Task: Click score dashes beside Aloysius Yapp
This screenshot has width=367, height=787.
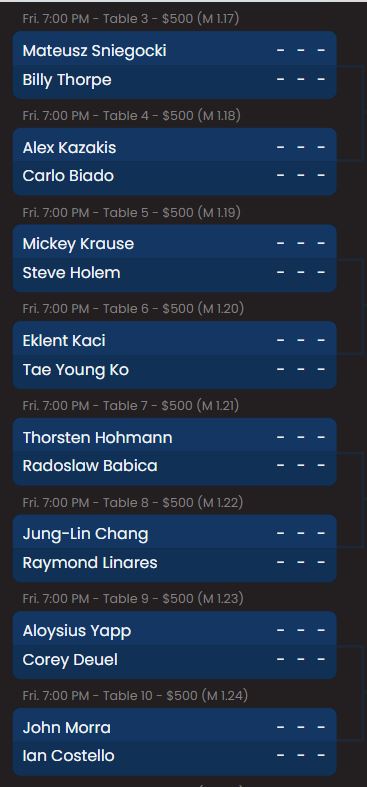Action: [x=301, y=630]
